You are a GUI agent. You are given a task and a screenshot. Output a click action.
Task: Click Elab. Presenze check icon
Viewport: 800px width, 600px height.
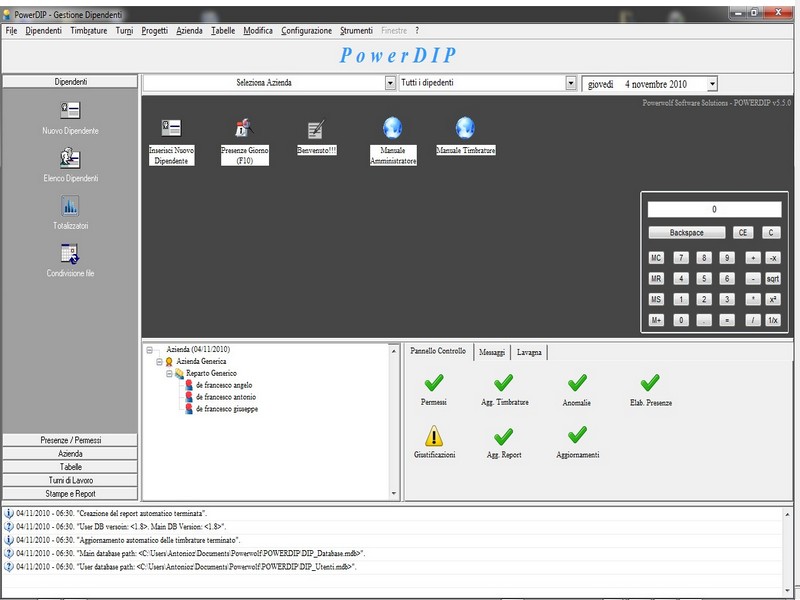(x=650, y=382)
